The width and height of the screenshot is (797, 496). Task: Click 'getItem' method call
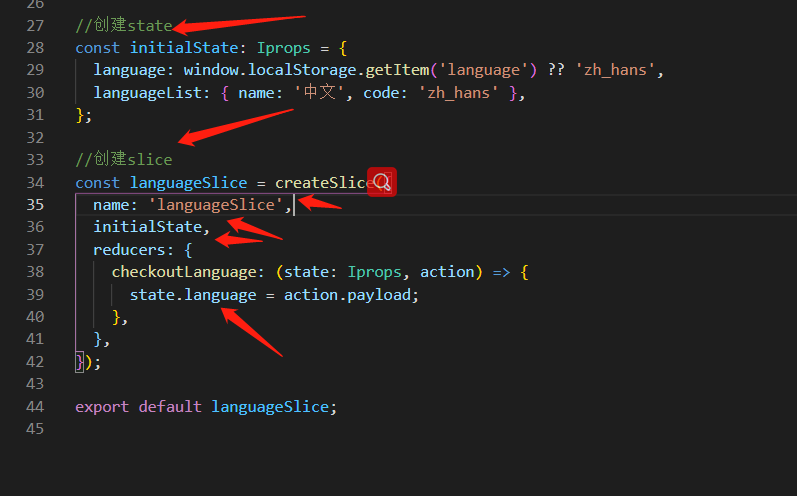coord(397,70)
